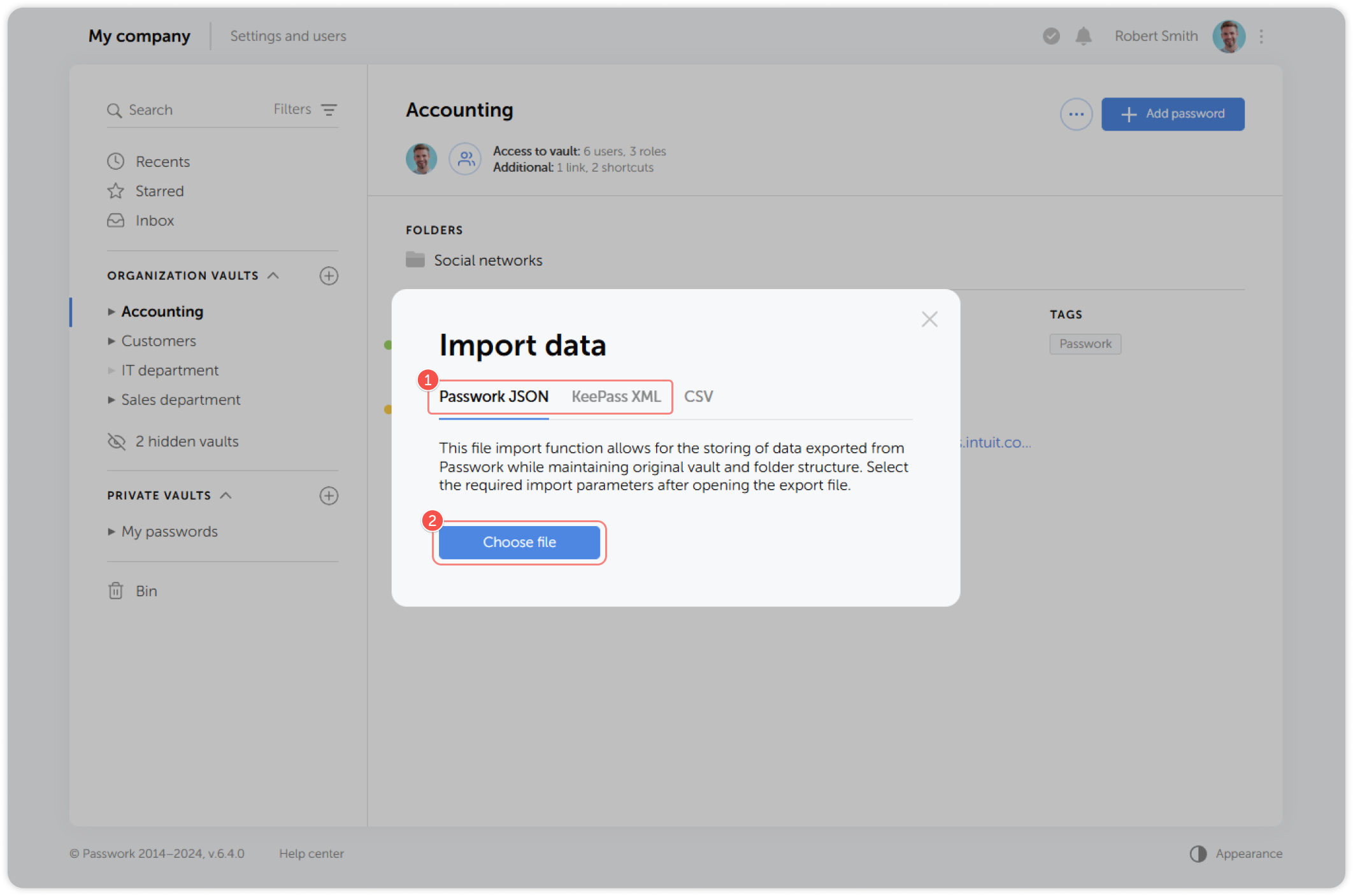Open the Bin

[147, 590]
